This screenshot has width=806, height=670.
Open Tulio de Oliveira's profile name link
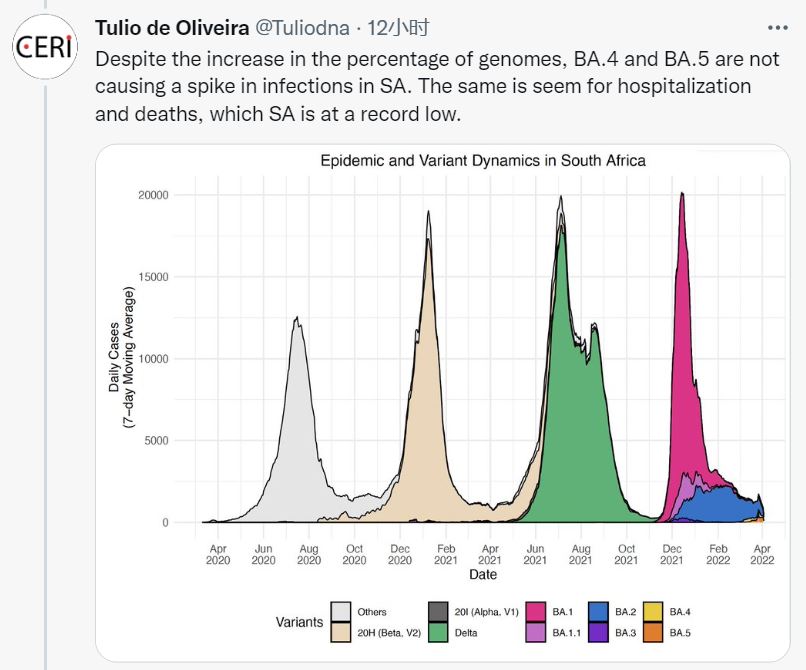(x=170, y=27)
